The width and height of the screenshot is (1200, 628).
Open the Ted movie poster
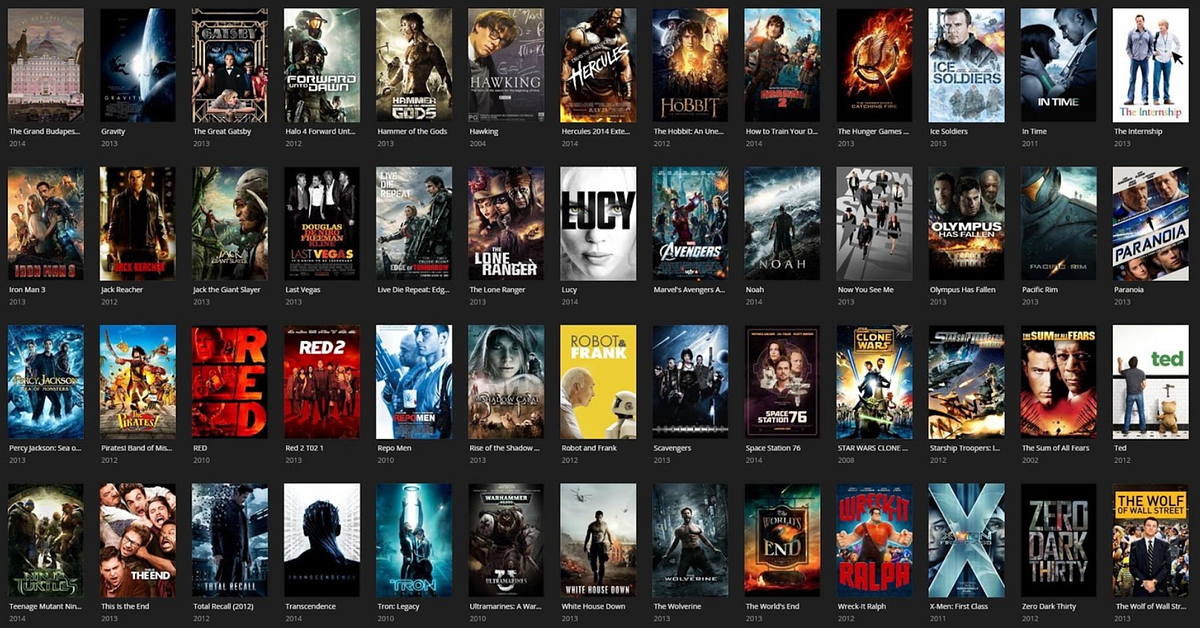pyautogui.click(x=1150, y=382)
